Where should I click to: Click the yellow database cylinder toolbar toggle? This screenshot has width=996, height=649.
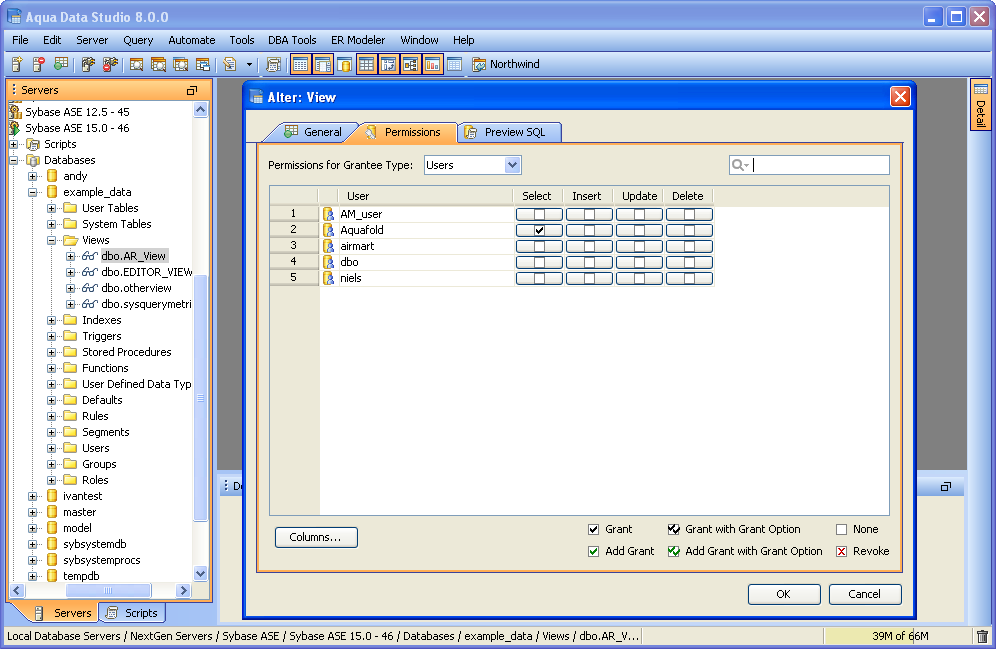pos(344,64)
